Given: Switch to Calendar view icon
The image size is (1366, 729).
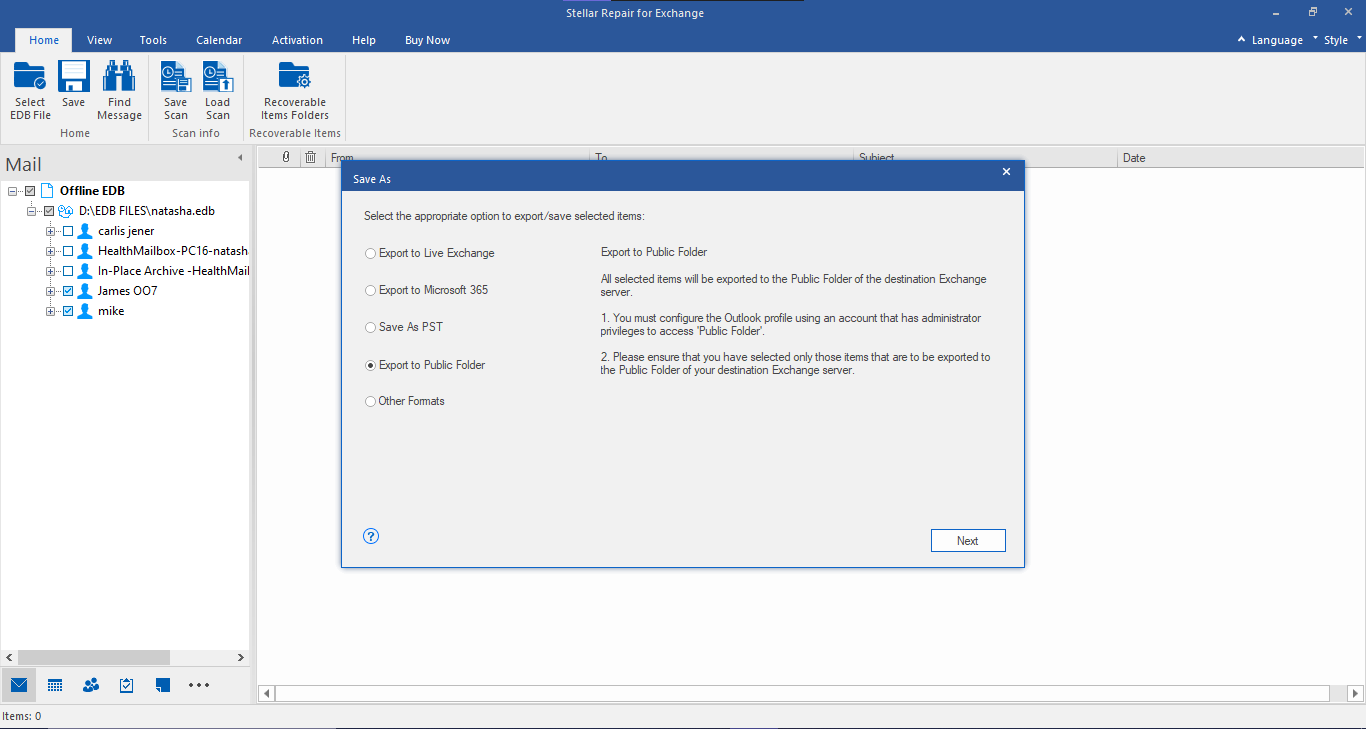Looking at the screenshot, I should click(55, 685).
